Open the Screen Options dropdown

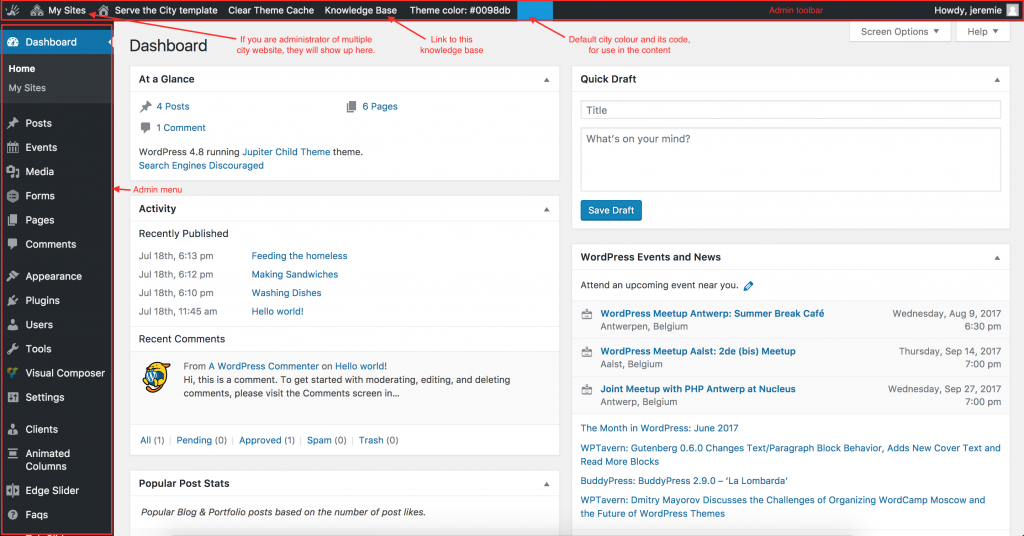[x=899, y=32]
